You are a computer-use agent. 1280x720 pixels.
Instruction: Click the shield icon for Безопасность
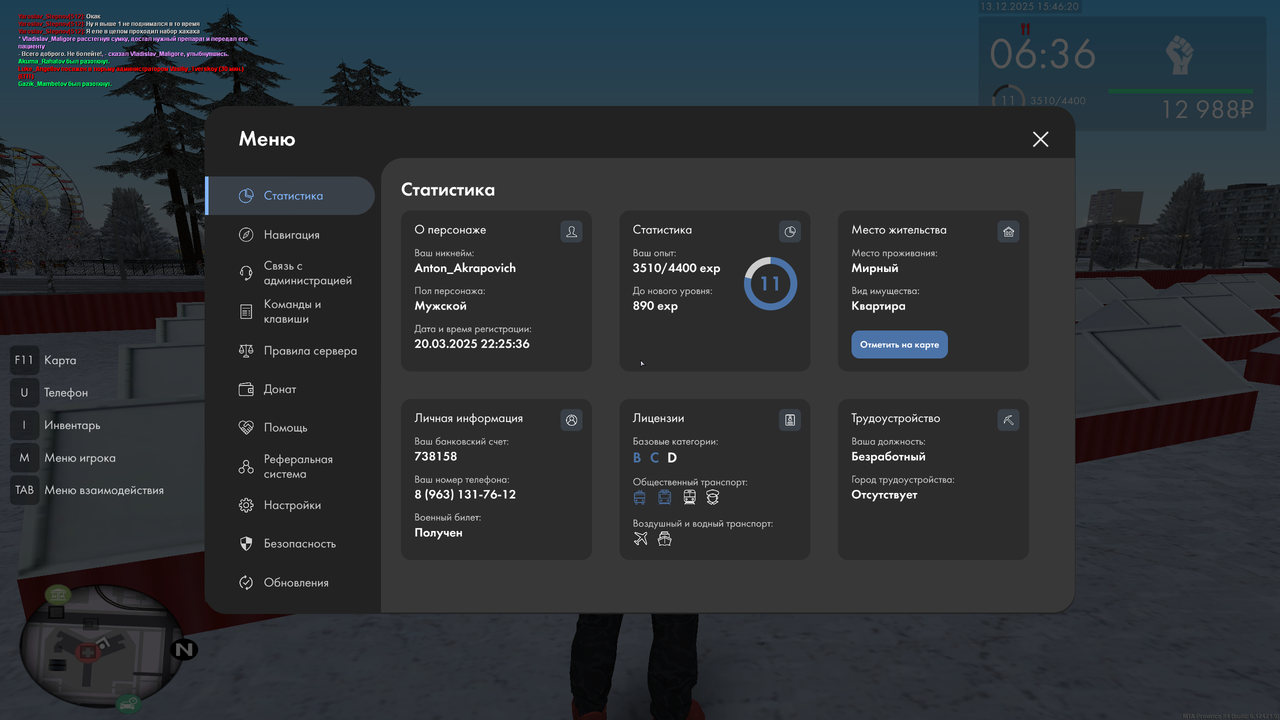246,544
